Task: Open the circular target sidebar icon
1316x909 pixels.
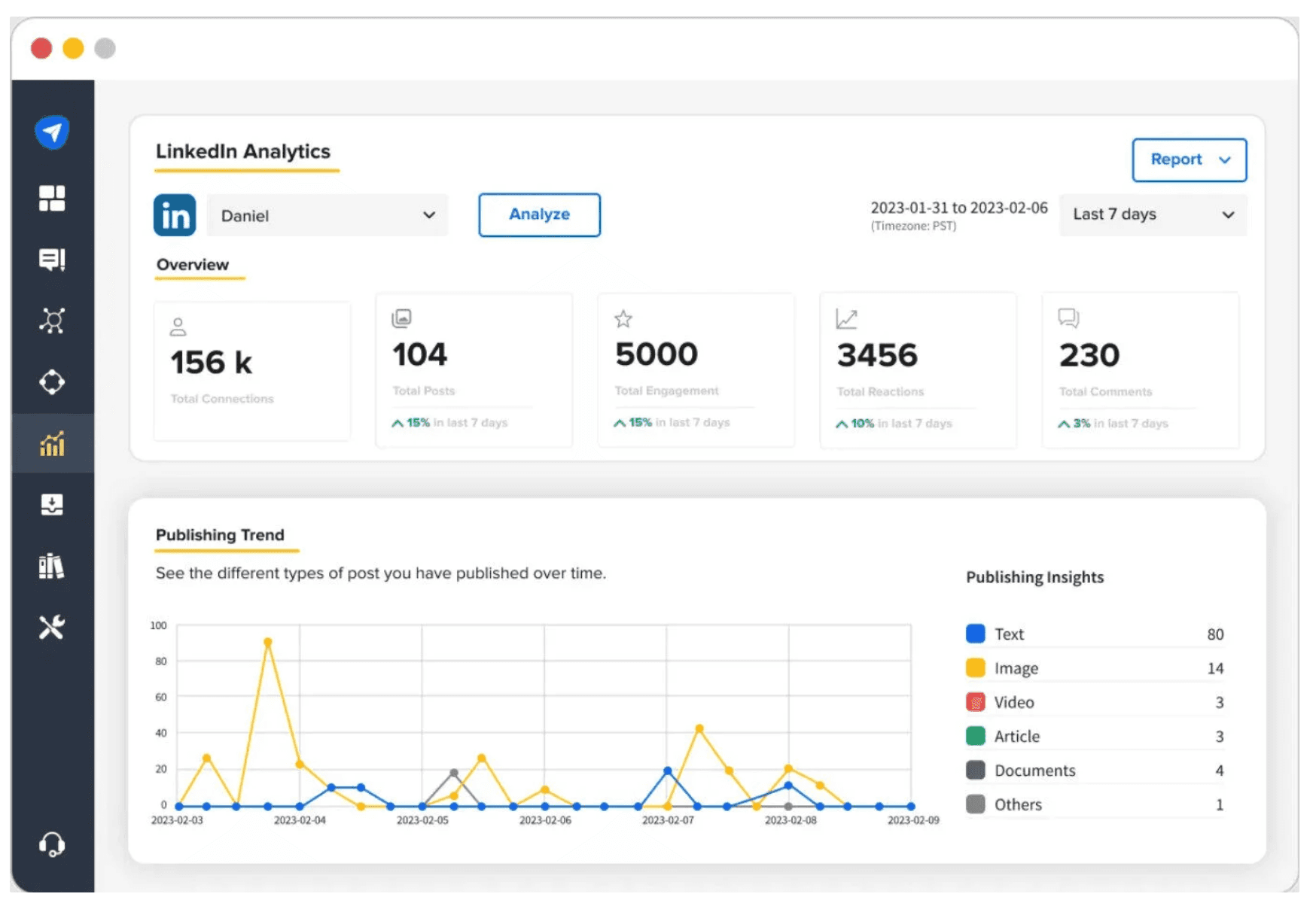Action: click(x=52, y=382)
